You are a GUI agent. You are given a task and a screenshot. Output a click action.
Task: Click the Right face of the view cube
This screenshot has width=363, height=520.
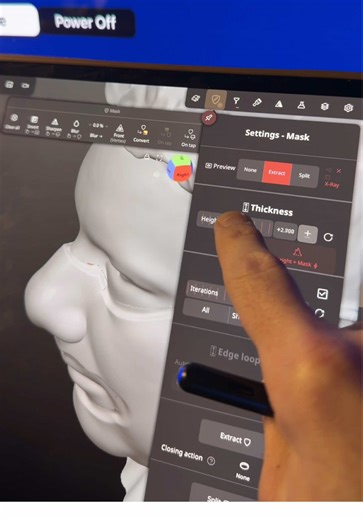click(x=183, y=174)
